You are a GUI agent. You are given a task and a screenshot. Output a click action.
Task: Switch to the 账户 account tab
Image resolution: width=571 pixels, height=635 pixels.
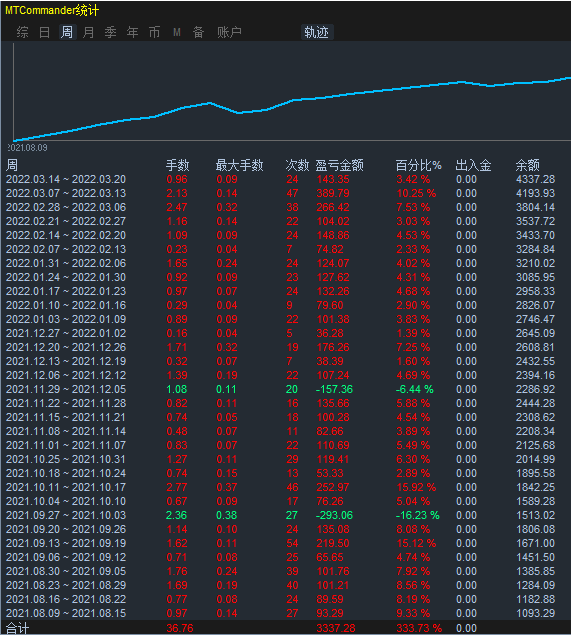coord(229,32)
